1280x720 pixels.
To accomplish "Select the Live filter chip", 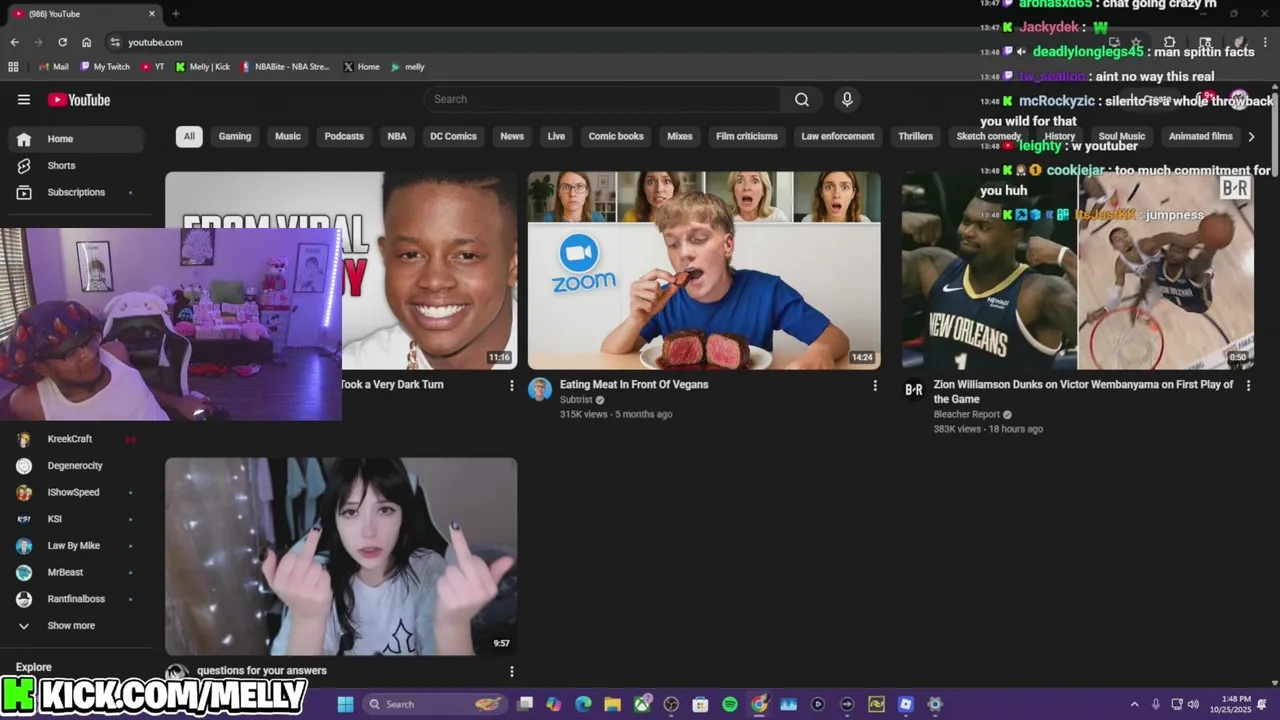I will click(x=556, y=136).
